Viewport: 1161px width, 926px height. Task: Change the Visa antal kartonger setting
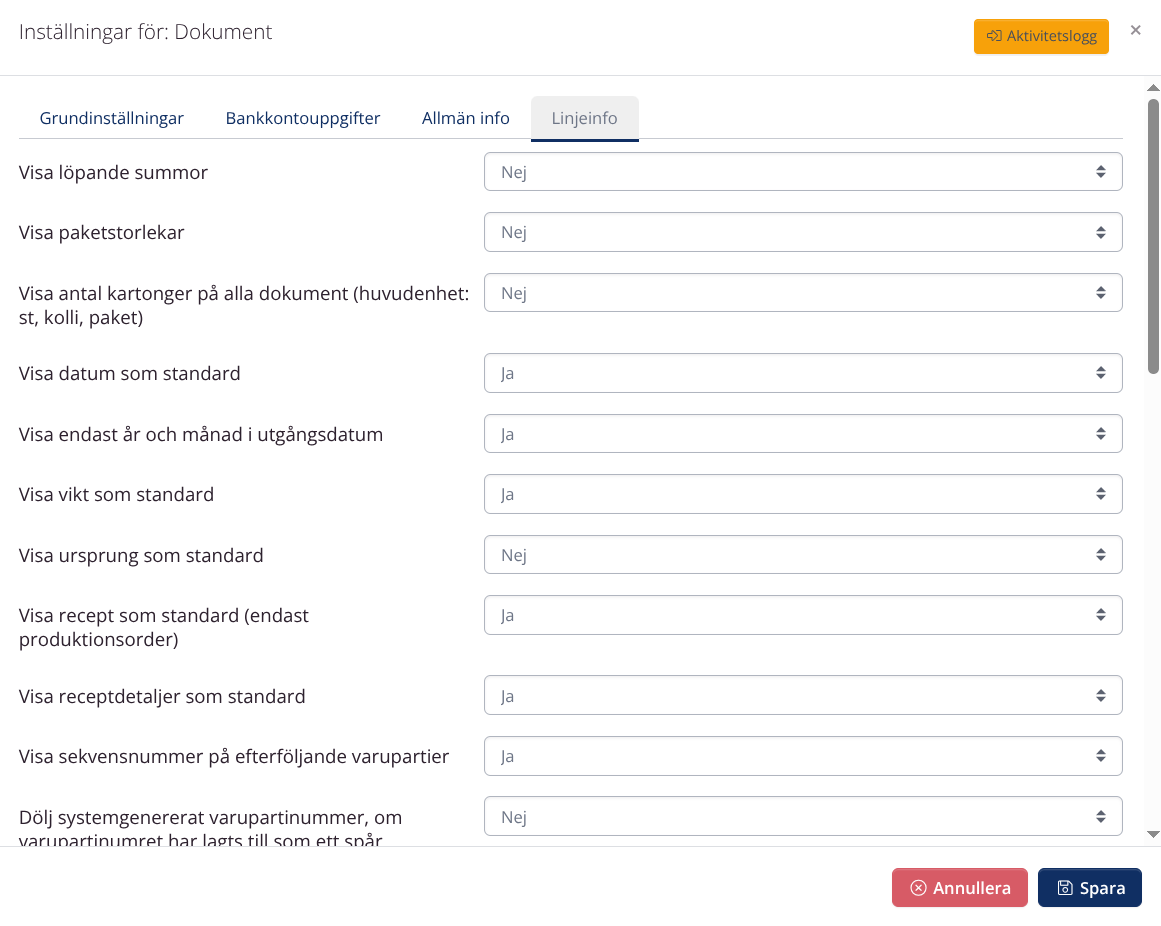(x=802, y=293)
